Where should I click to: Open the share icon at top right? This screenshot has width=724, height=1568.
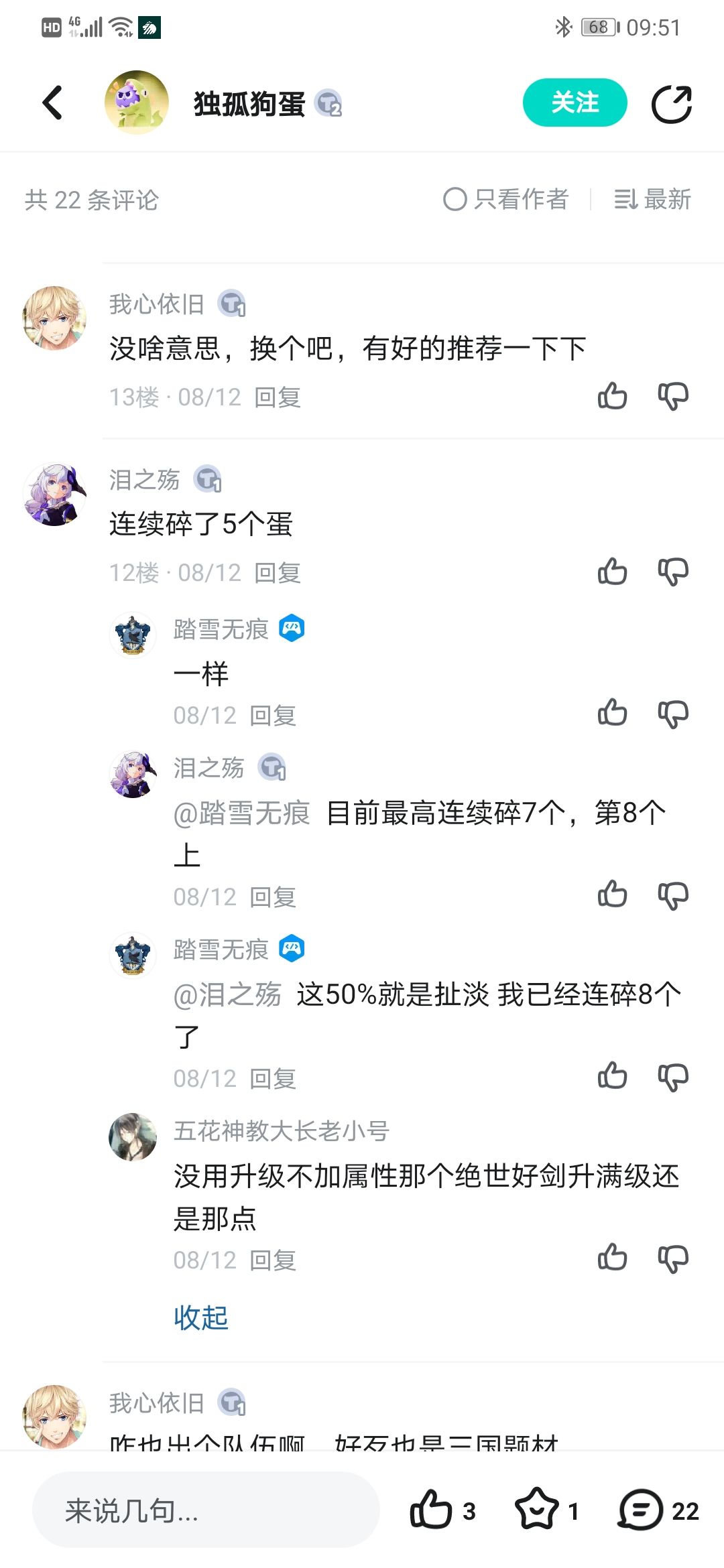click(x=672, y=105)
